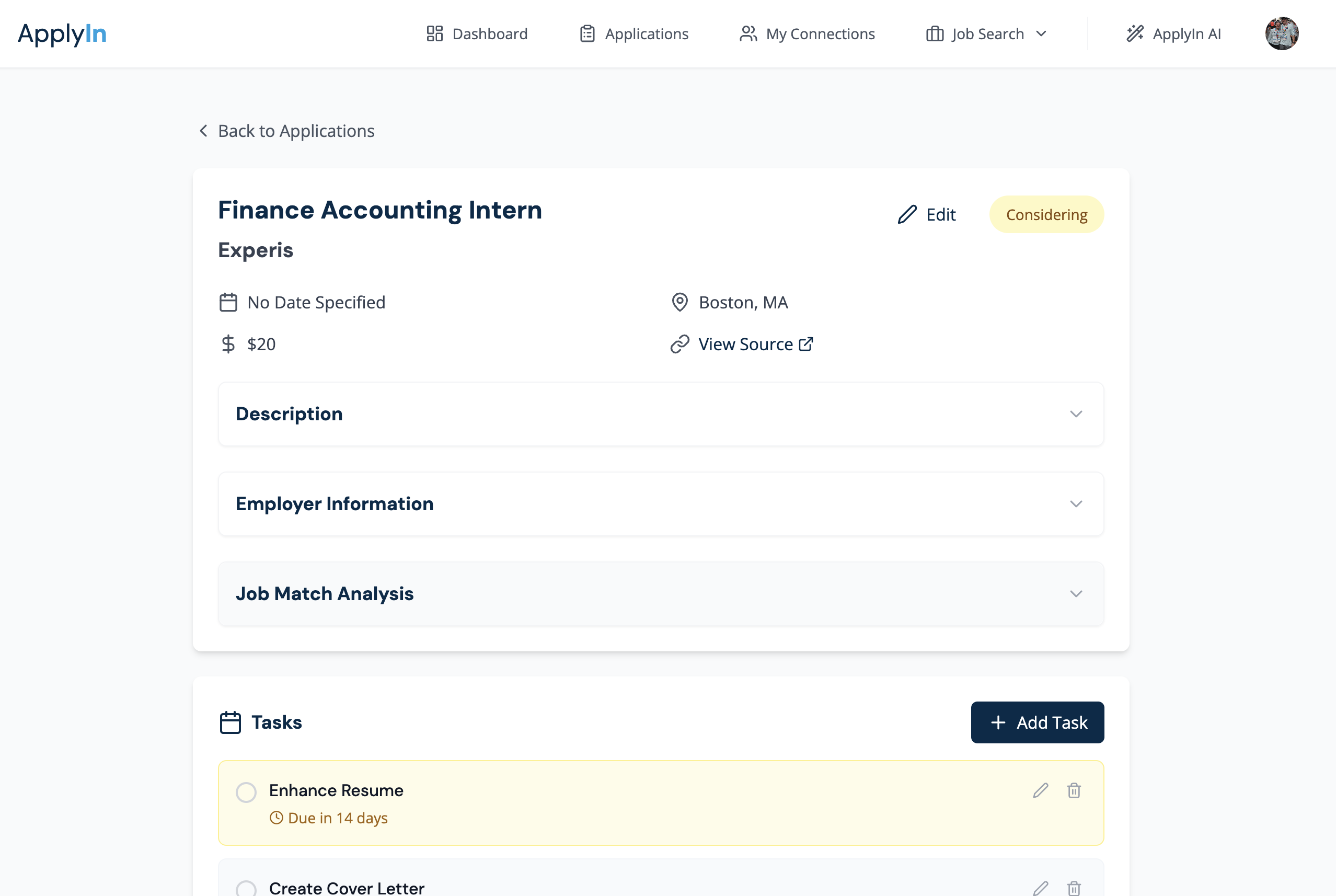Check off Create Cover Letter task

pos(246,889)
